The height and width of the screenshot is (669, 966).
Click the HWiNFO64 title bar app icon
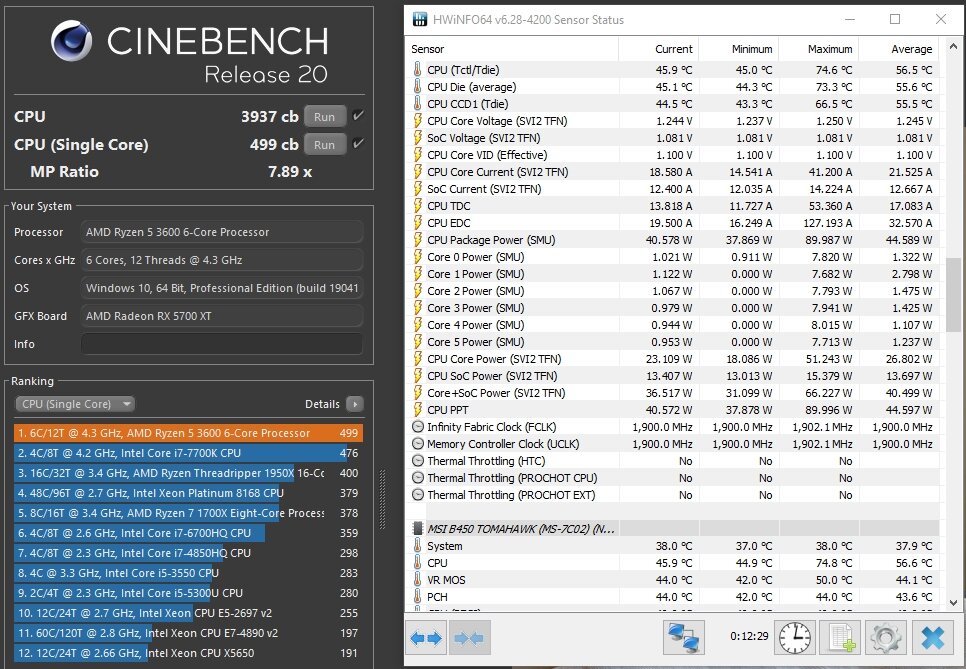pos(420,20)
